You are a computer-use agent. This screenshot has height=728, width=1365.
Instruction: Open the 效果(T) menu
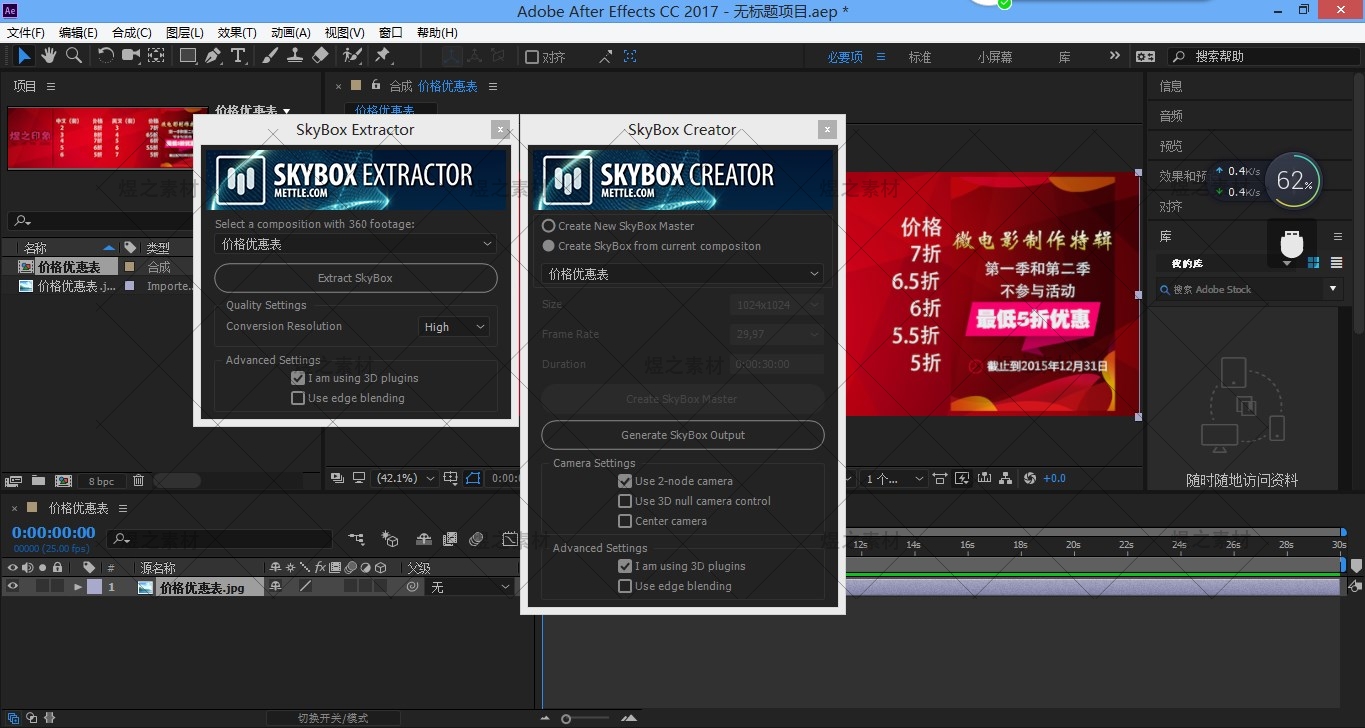pos(237,33)
